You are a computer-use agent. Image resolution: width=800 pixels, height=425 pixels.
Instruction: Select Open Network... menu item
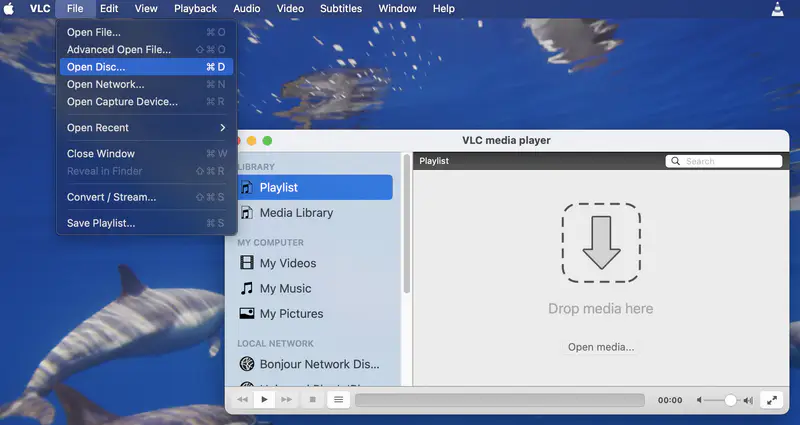coord(146,84)
